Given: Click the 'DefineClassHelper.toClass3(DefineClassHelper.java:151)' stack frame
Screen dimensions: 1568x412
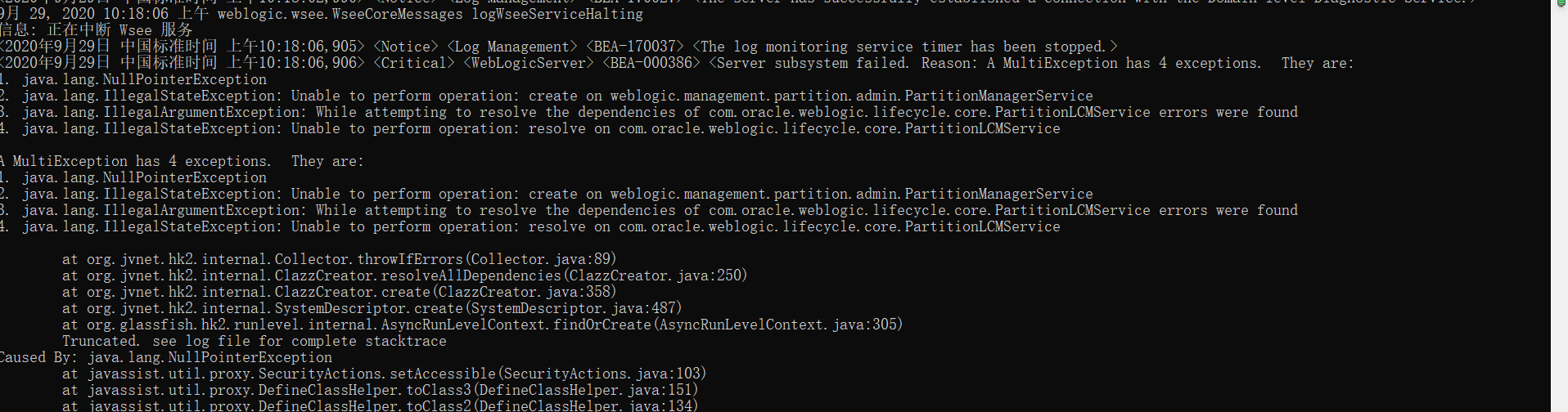Looking at the screenshot, I should (x=381, y=390).
